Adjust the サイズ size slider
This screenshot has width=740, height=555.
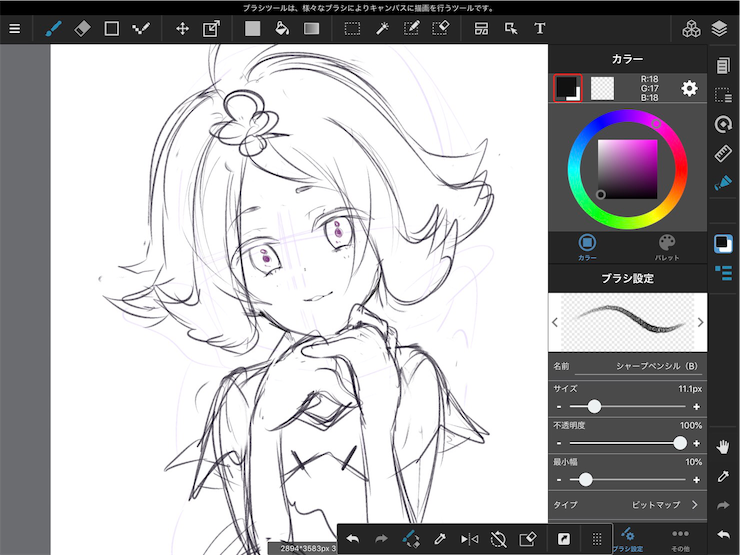pos(628,406)
